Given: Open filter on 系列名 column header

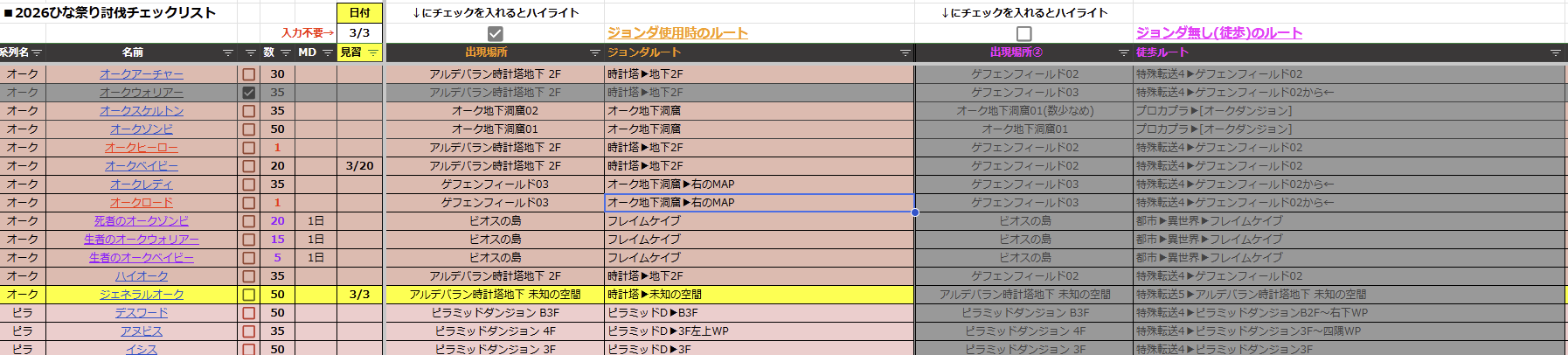Looking at the screenshot, I should pos(37,53).
